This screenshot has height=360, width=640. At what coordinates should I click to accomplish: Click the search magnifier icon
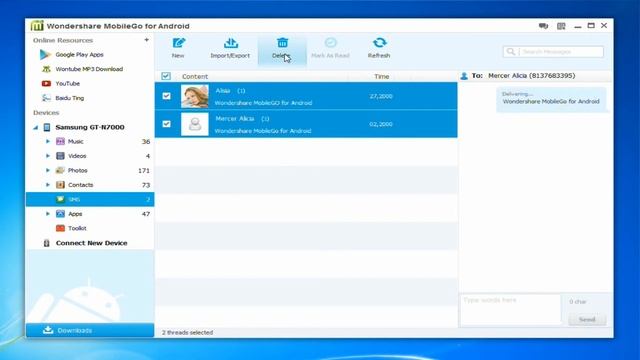(510, 51)
